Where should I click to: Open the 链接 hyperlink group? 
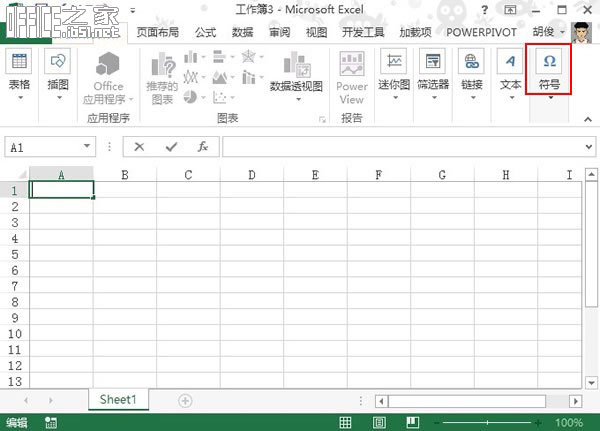(472, 75)
